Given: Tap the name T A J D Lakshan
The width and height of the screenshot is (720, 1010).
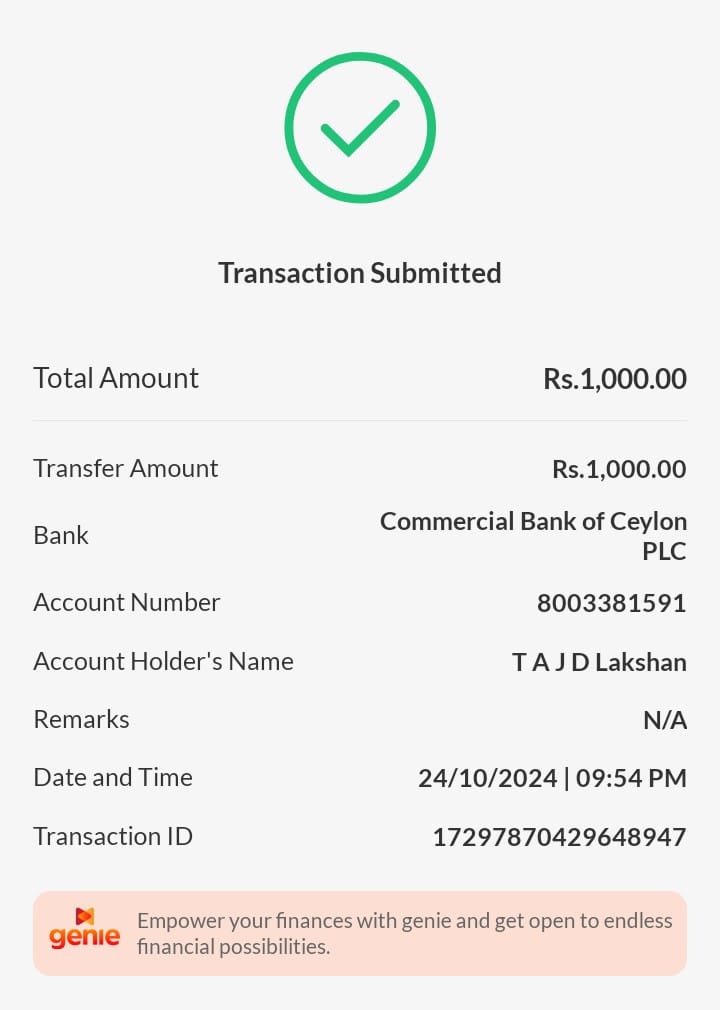Looking at the screenshot, I should coord(599,662).
